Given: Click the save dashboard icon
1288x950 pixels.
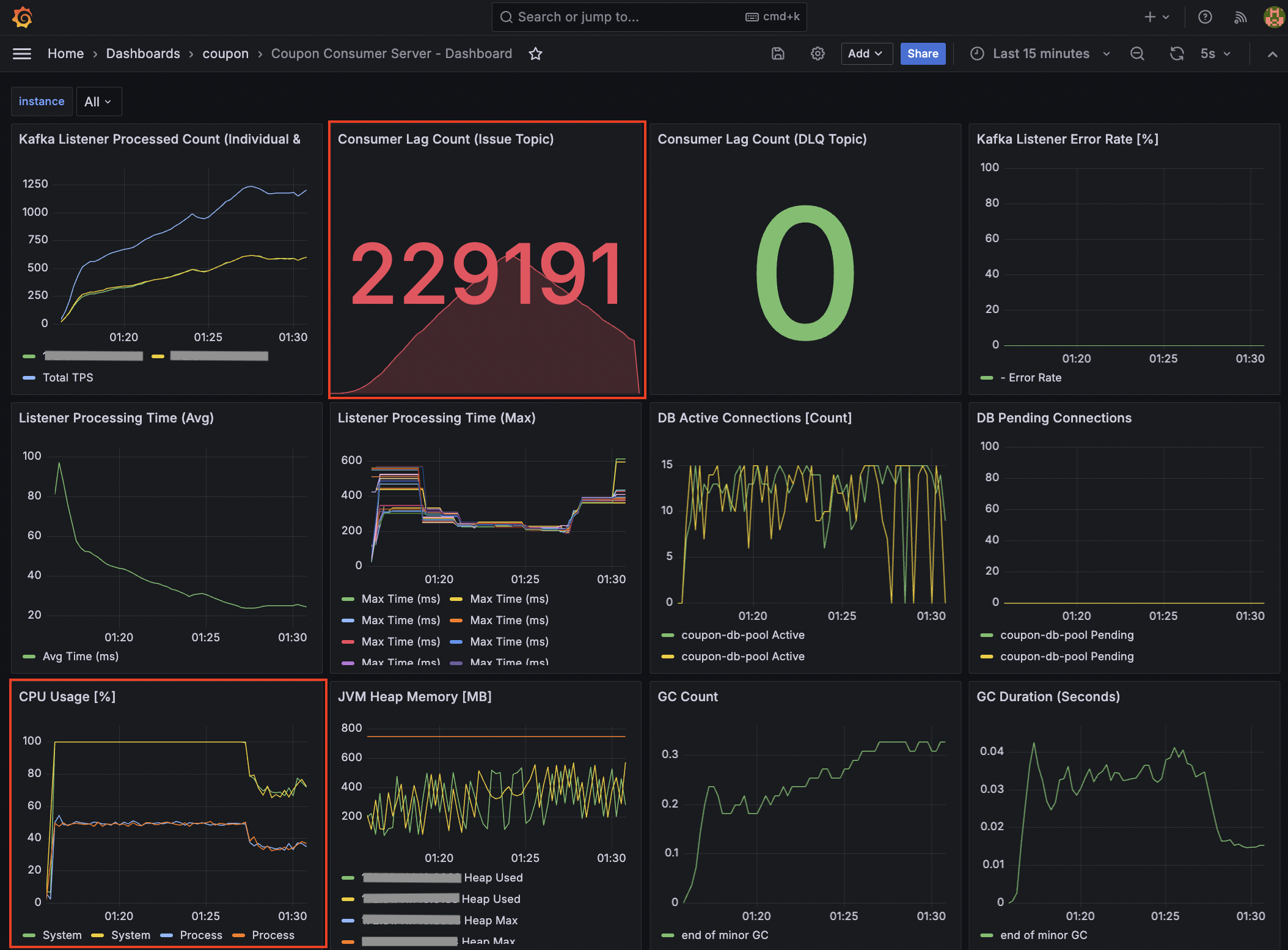Looking at the screenshot, I should [x=778, y=54].
